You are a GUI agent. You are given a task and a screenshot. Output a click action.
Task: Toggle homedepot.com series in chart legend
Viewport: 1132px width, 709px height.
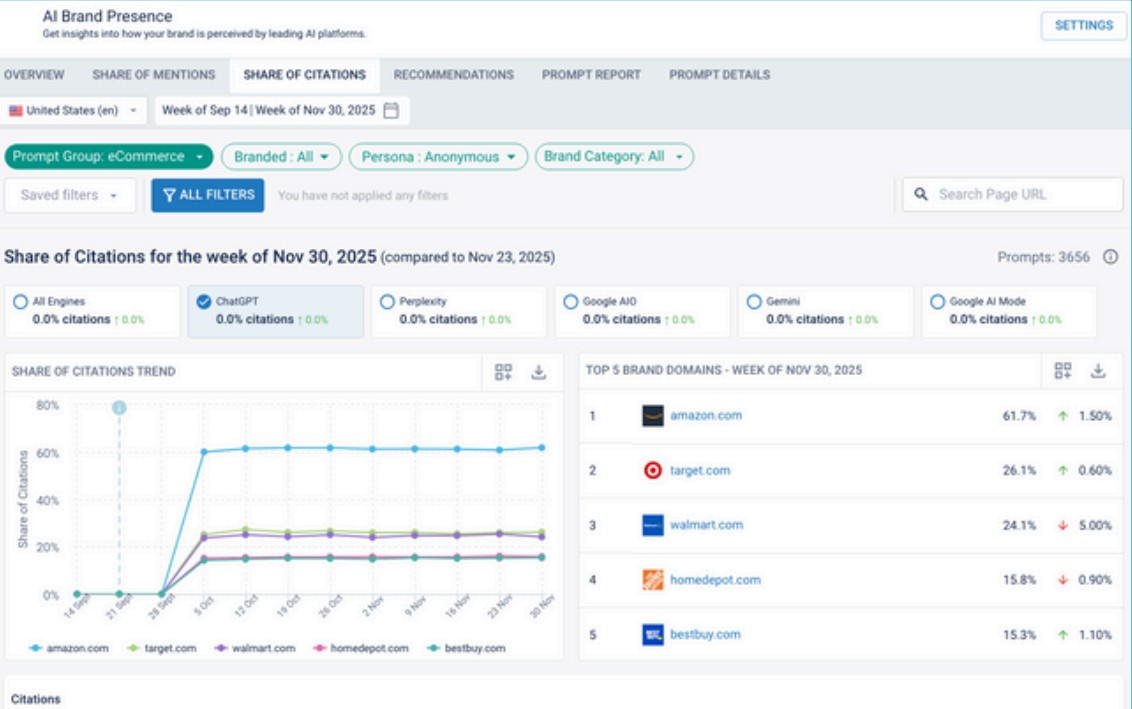click(360, 648)
